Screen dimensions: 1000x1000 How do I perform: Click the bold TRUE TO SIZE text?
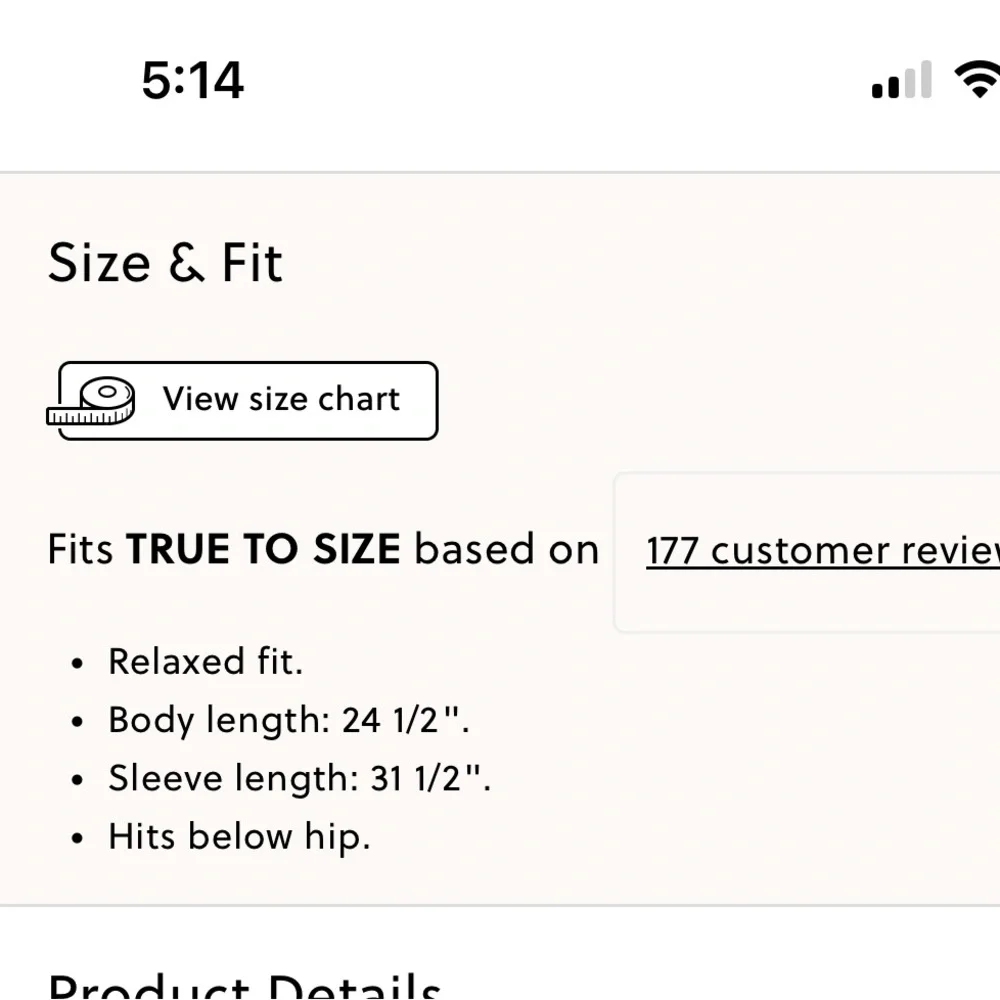(x=263, y=548)
